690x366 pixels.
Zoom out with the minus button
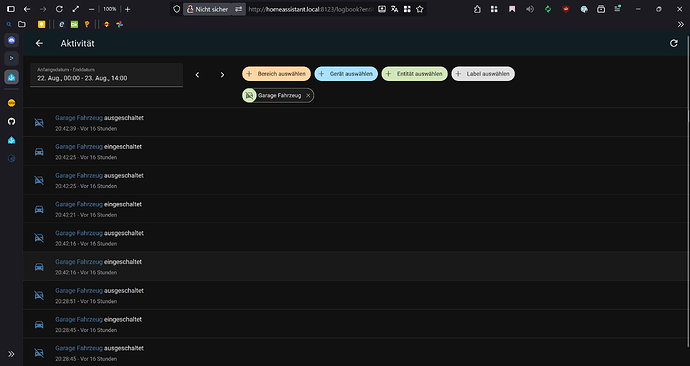(x=92, y=9)
